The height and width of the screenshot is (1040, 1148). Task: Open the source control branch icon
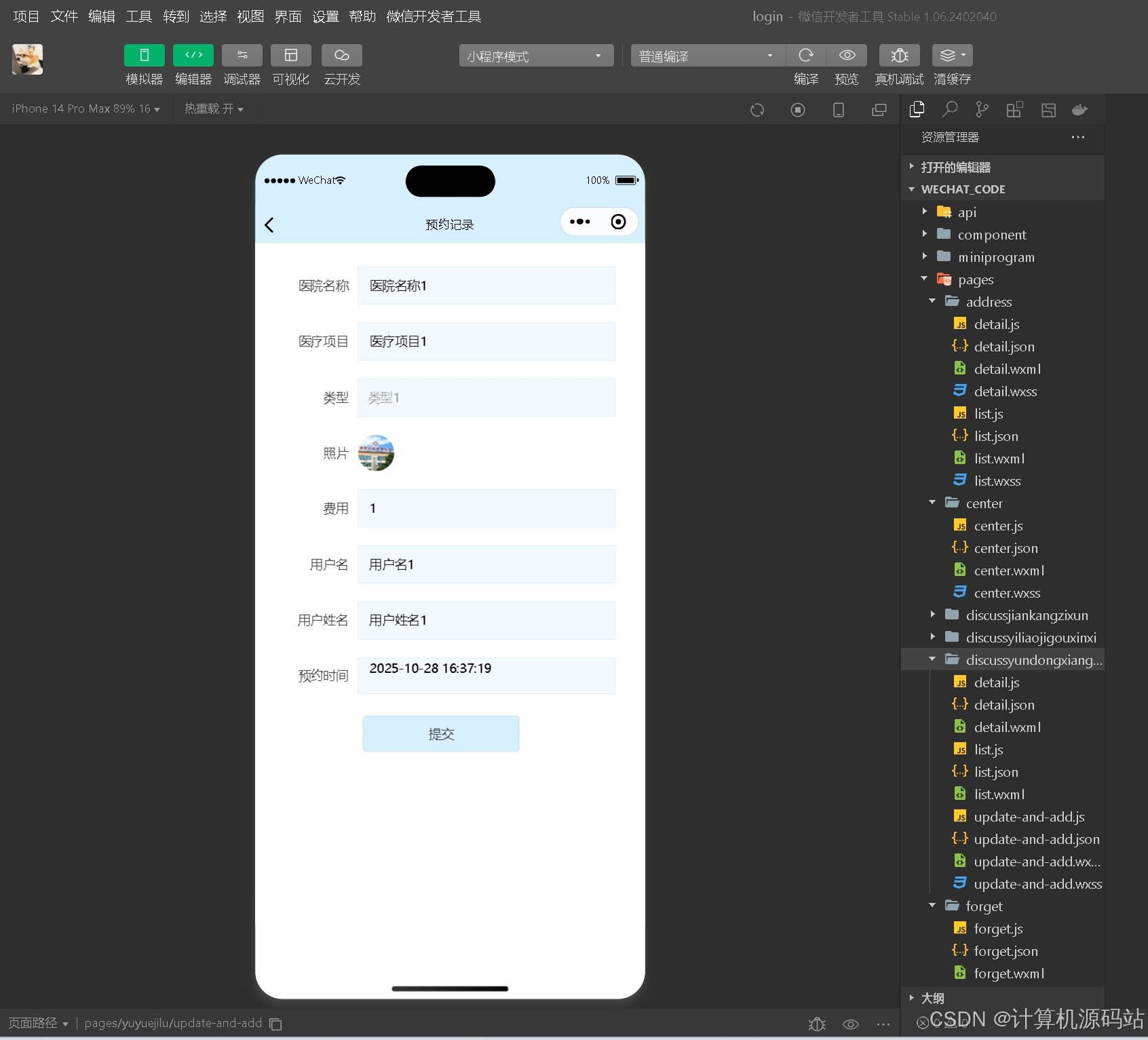pyautogui.click(x=982, y=109)
